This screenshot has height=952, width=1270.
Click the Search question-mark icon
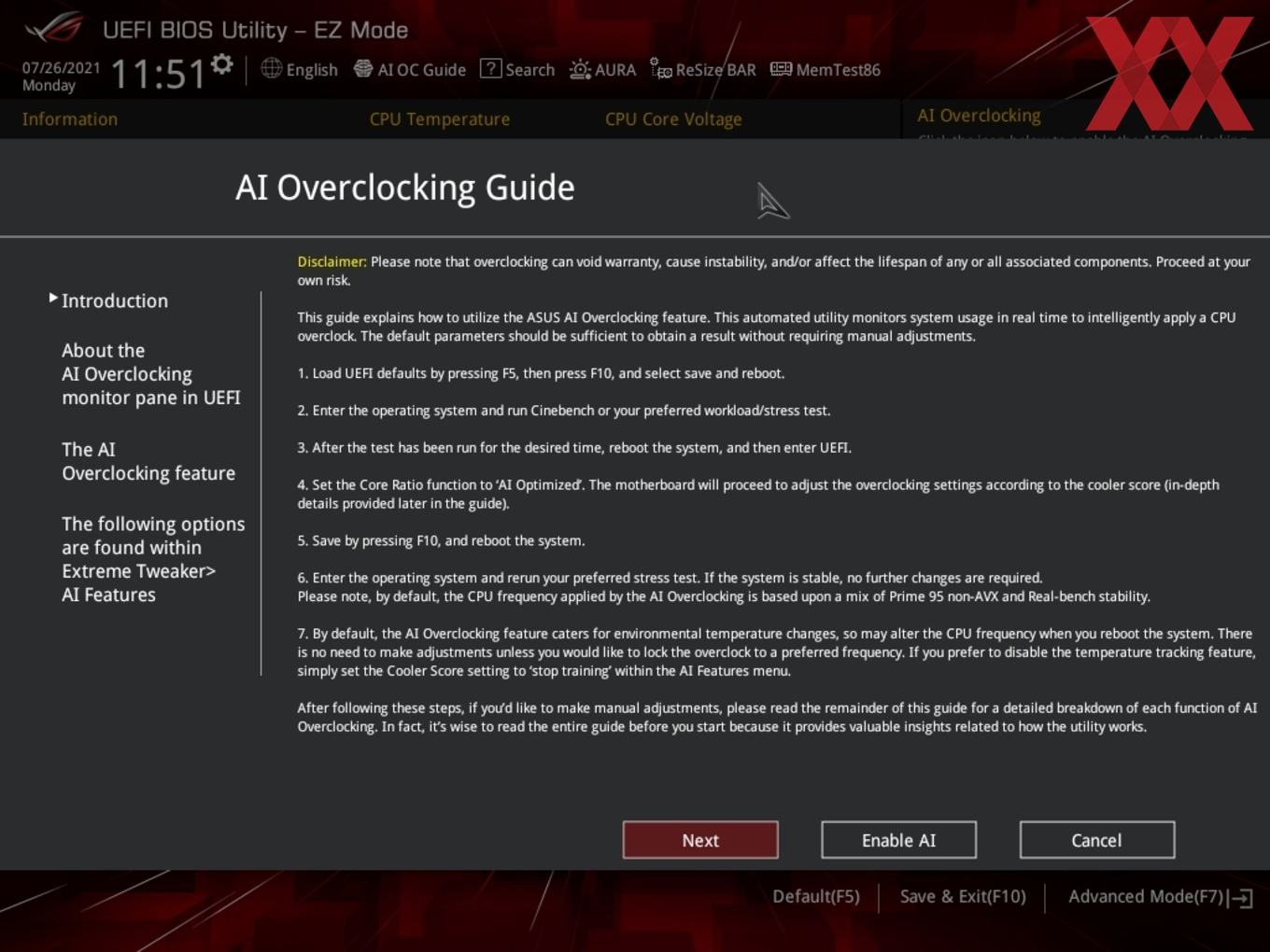tap(490, 68)
